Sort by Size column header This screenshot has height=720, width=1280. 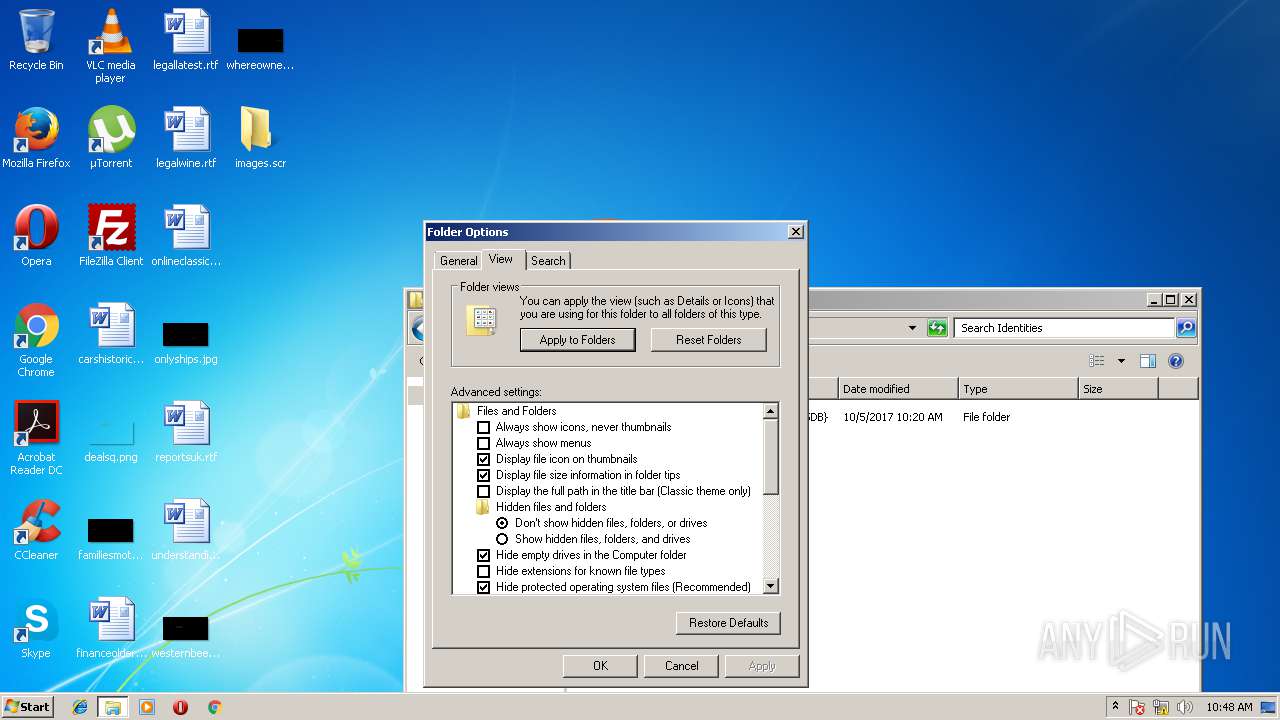(1118, 389)
